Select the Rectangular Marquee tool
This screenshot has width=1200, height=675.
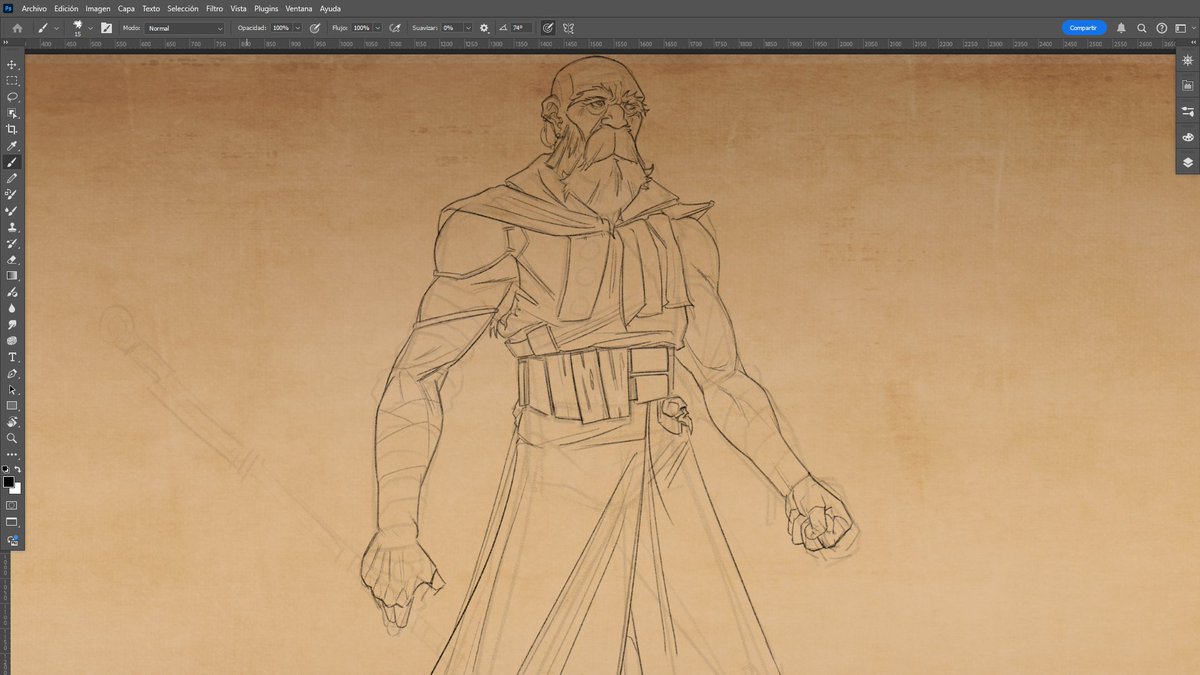click(x=12, y=80)
